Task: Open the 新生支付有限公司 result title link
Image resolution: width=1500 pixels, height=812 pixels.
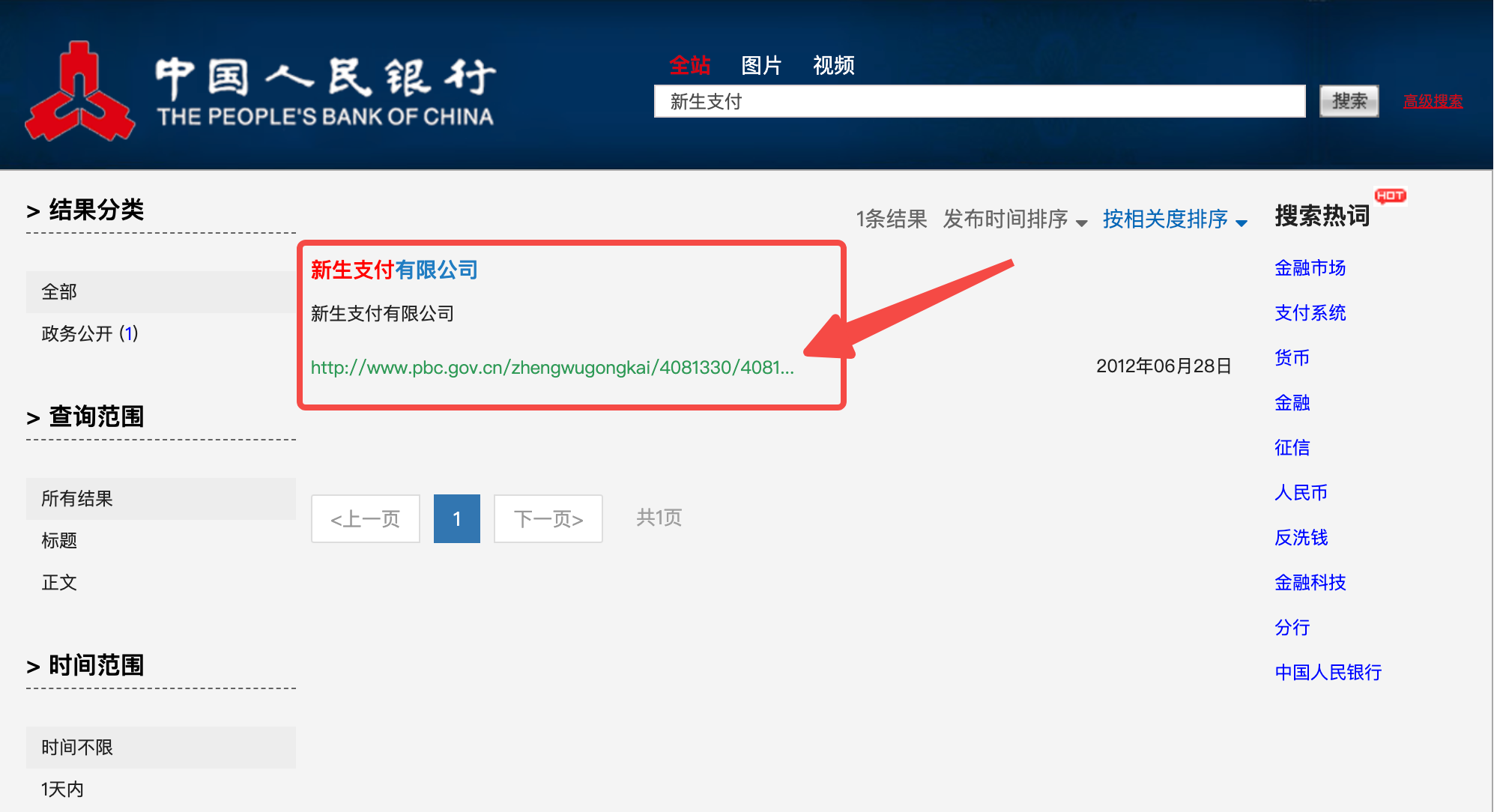Action: pyautogui.click(x=394, y=270)
